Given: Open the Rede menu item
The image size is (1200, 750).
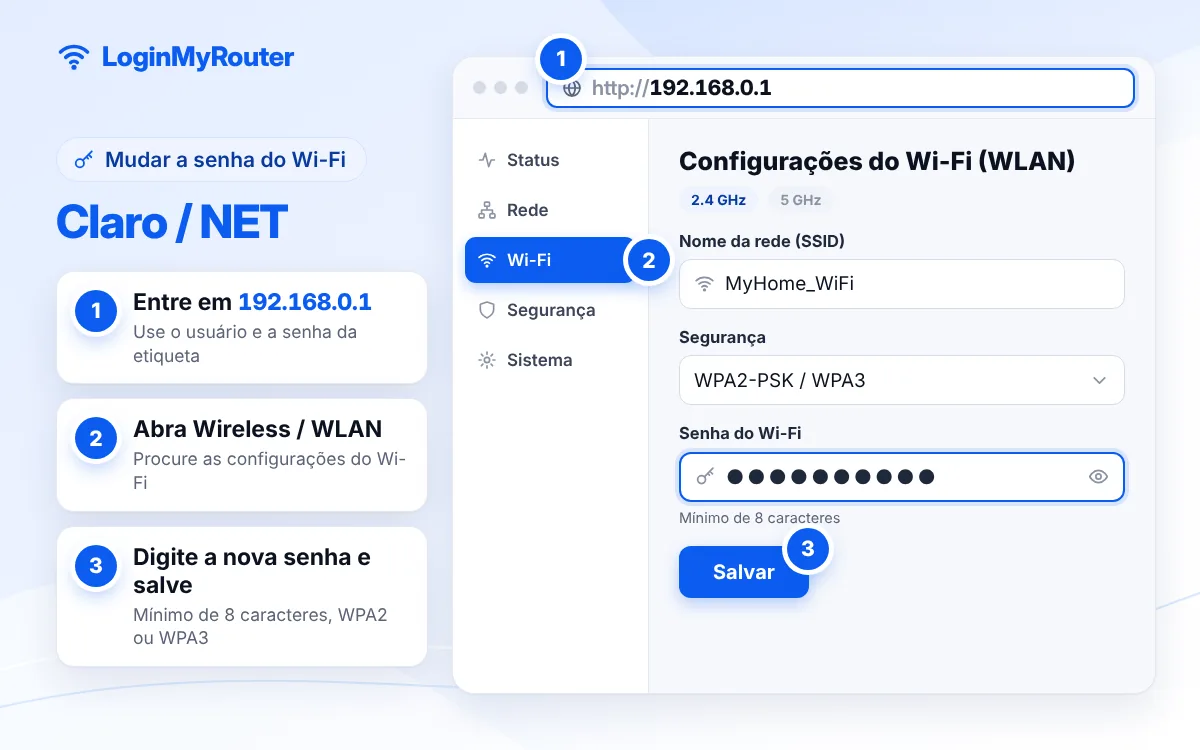Looking at the screenshot, I should tap(550, 210).
